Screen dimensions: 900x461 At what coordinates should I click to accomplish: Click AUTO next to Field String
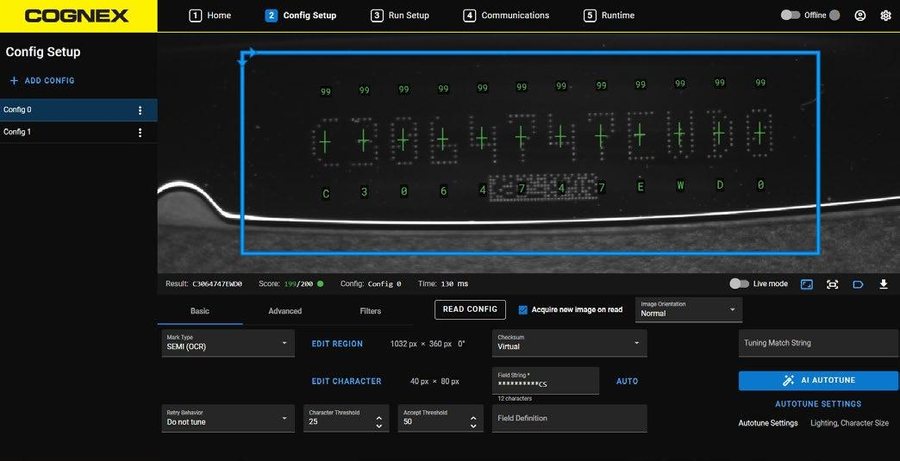tap(627, 381)
